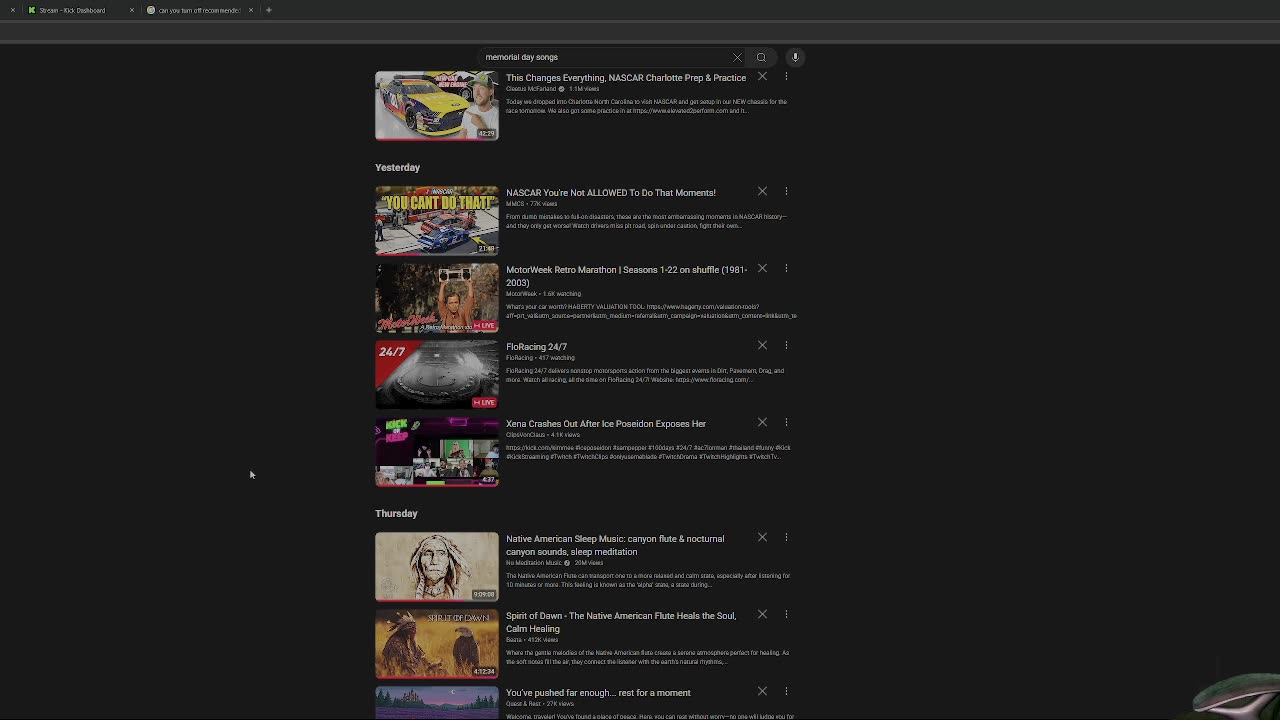
Task: Play the purple landscape 'rest for a moment' thumbnail
Action: pyautogui.click(x=437, y=703)
